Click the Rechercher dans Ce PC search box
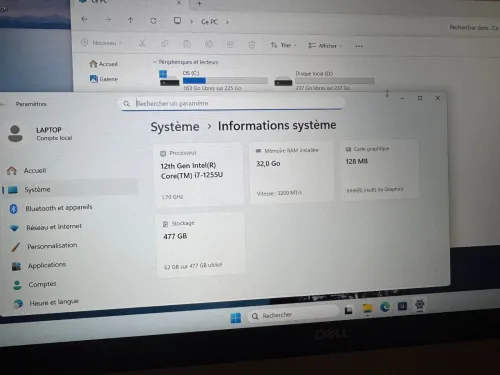This screenshot has height=375, width=500. pos(473,28)
